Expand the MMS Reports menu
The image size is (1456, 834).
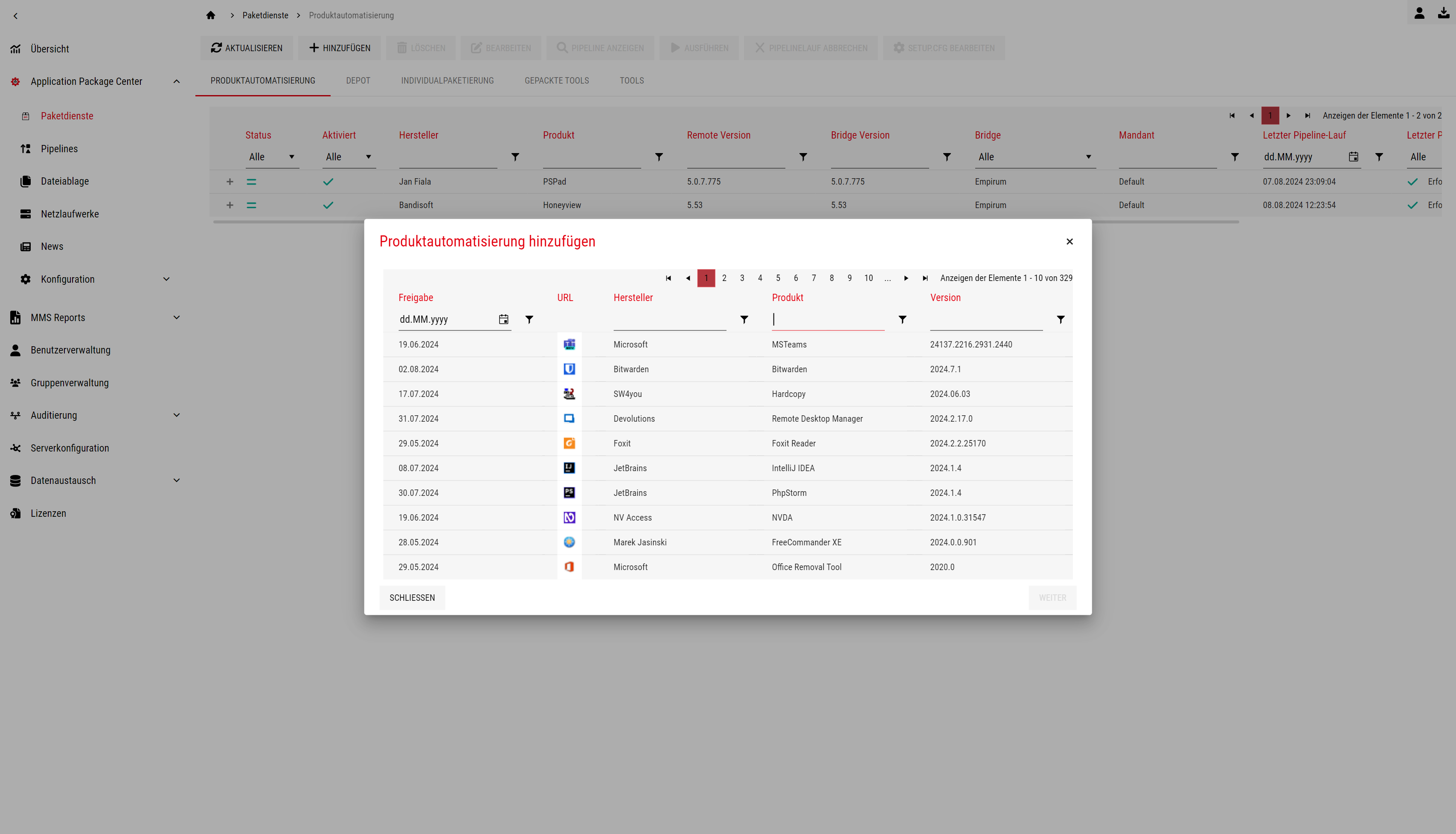tap(177, 317)
